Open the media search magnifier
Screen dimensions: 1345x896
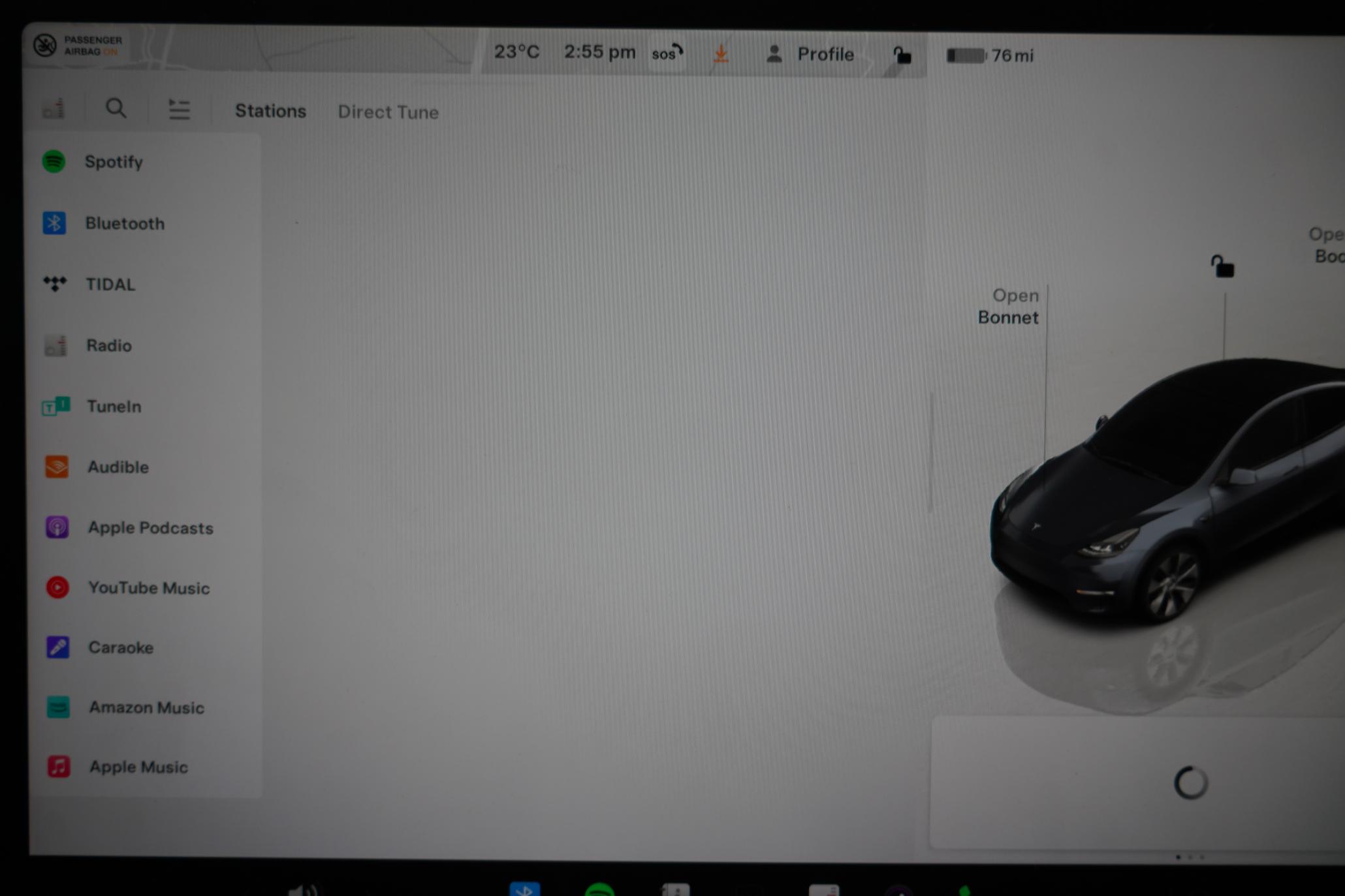116,108
